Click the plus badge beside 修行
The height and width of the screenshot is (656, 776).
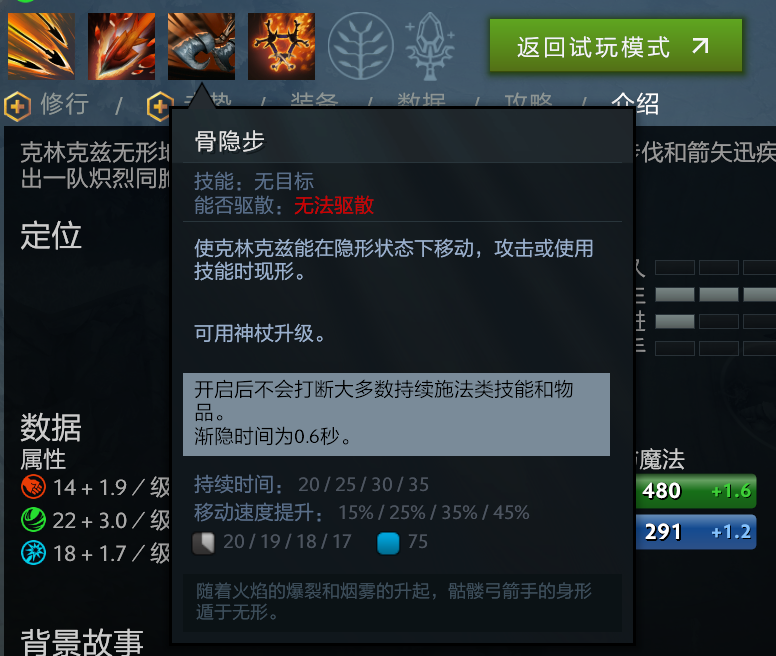pyautogui.click(x=17, y=106)
